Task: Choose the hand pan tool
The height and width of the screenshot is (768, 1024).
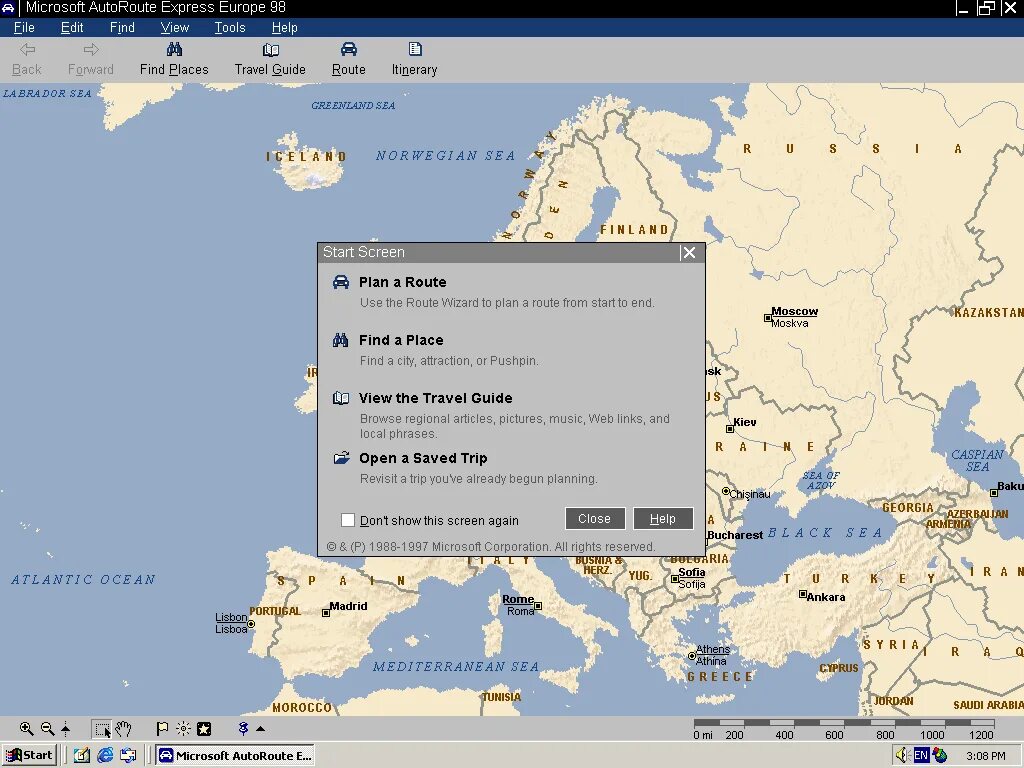Action: [x=123, y=729]
